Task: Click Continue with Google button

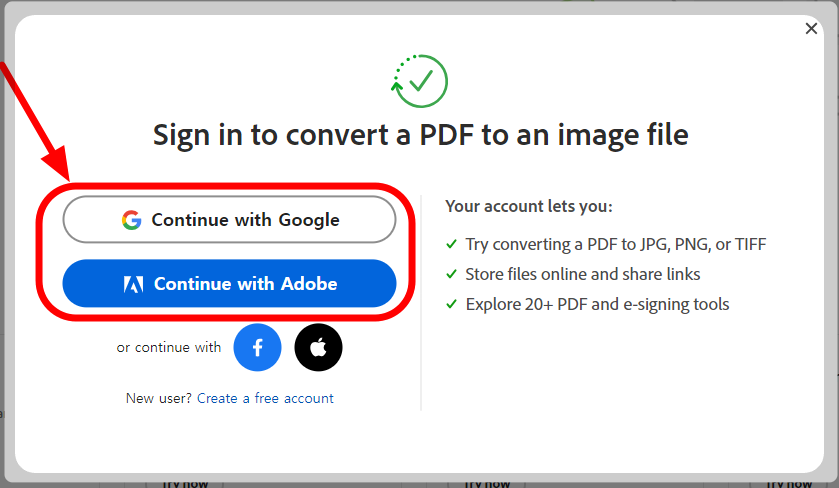Action: coord(230,219)
